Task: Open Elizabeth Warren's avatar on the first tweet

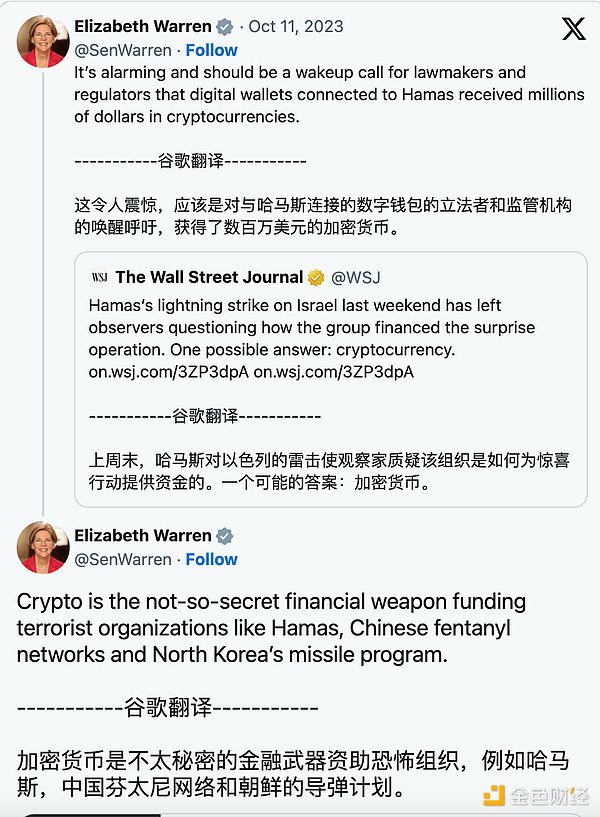Action: coord(42,39)
